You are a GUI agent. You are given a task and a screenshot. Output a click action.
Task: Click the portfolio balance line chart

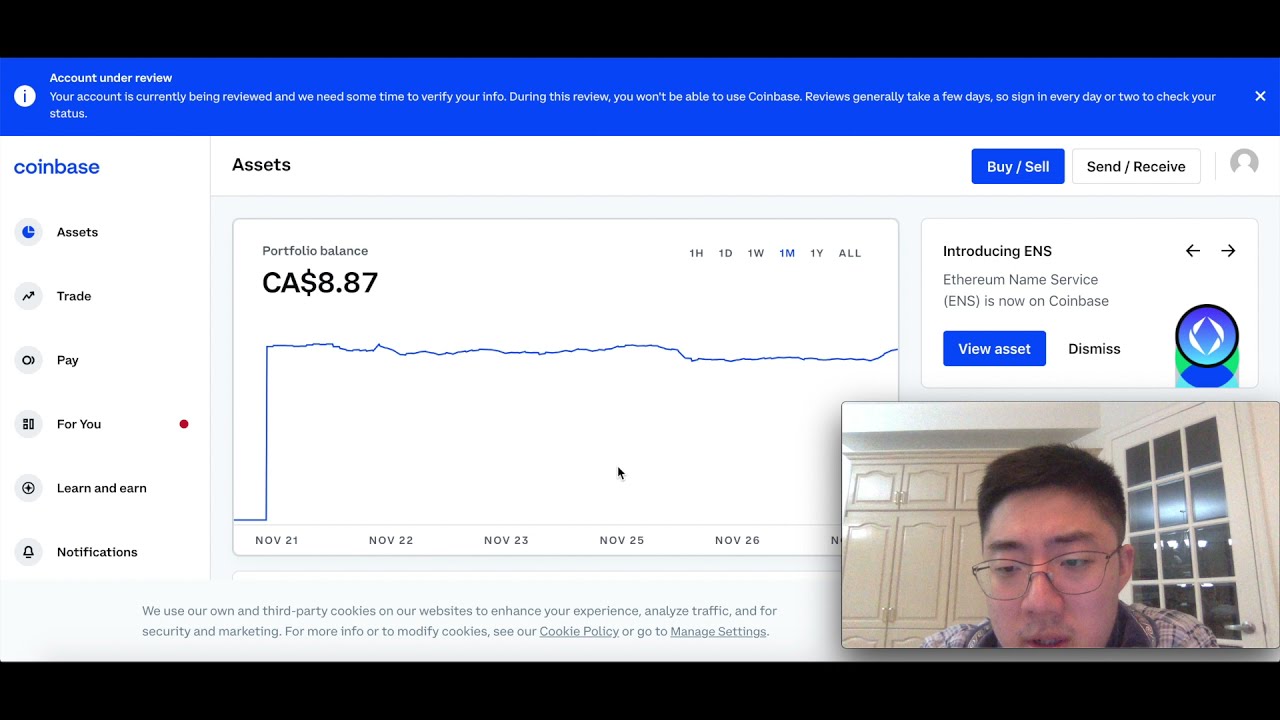point(566,430)
